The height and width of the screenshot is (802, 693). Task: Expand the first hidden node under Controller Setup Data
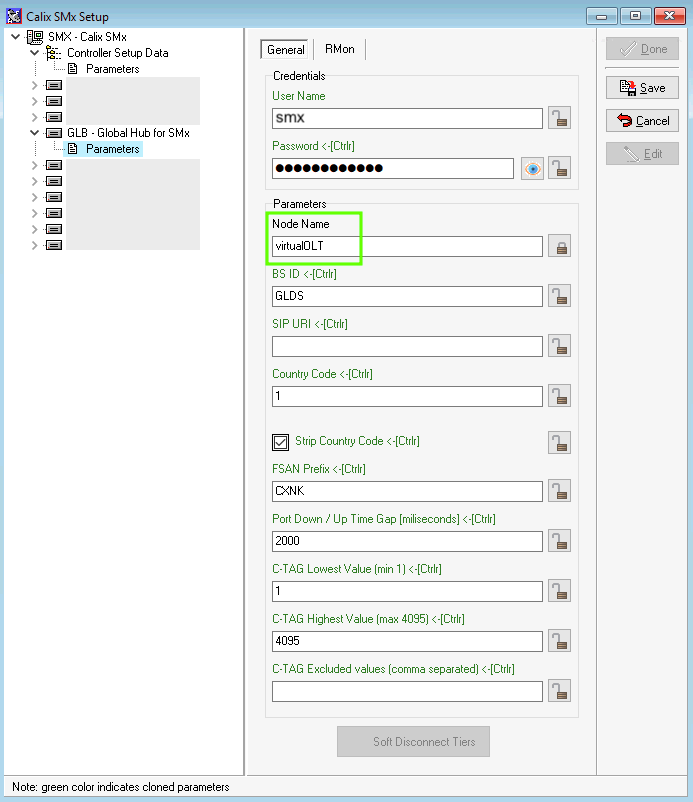34,85
